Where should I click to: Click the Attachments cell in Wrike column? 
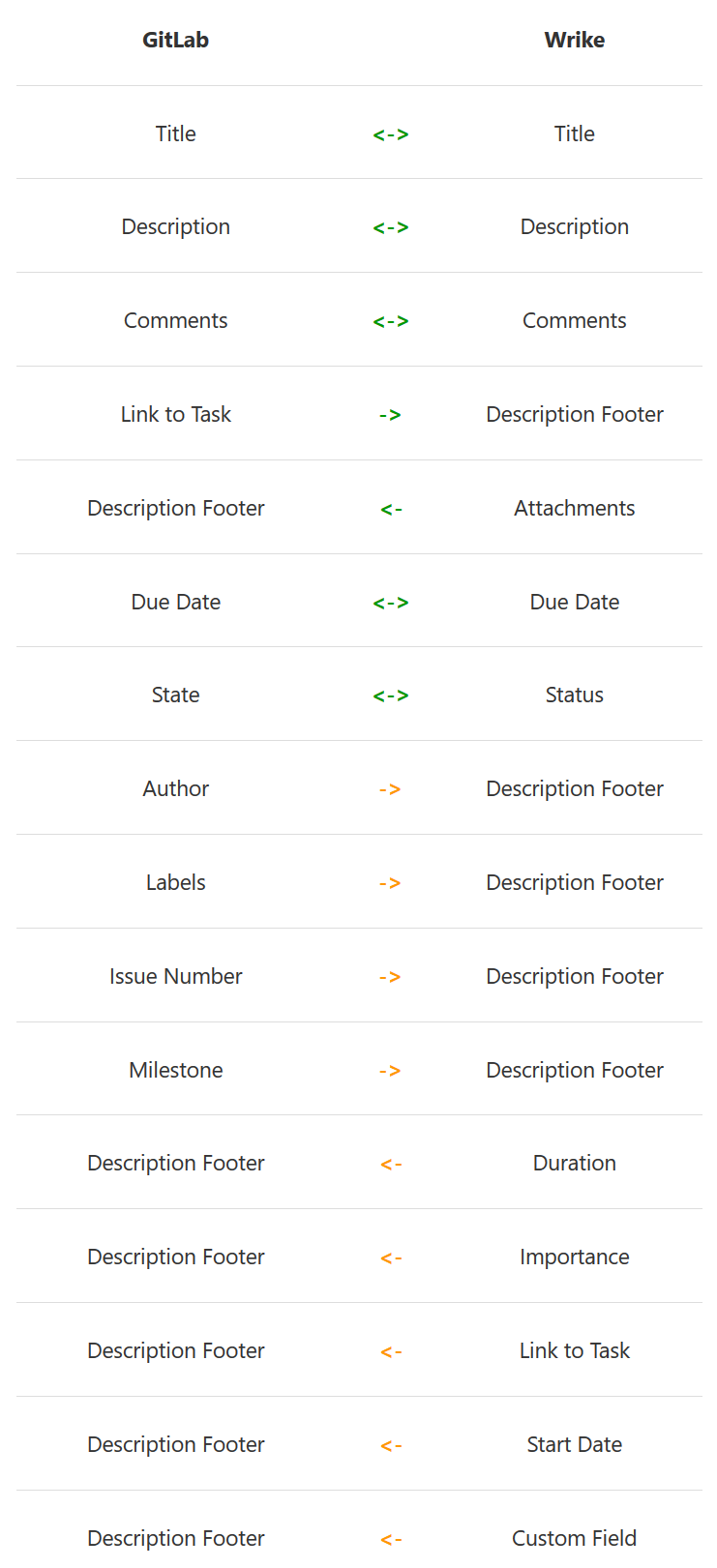click(575, 508)
